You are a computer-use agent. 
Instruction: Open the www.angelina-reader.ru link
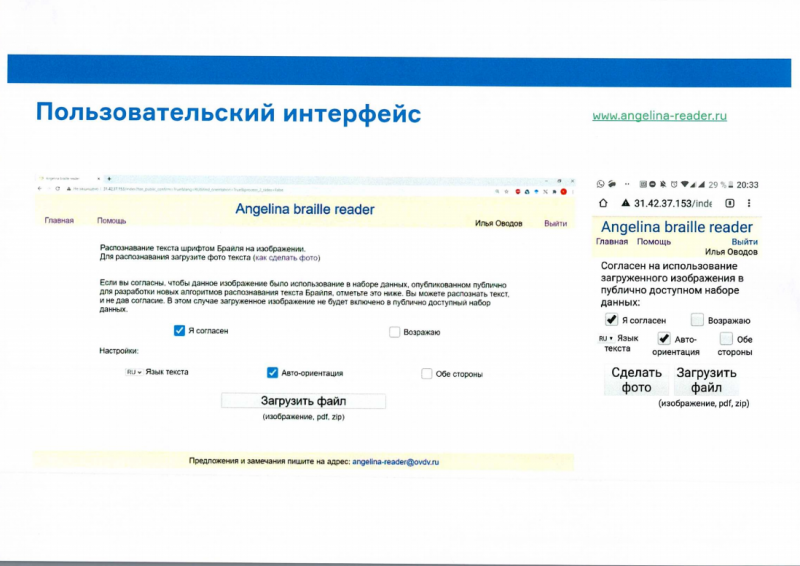659,116
